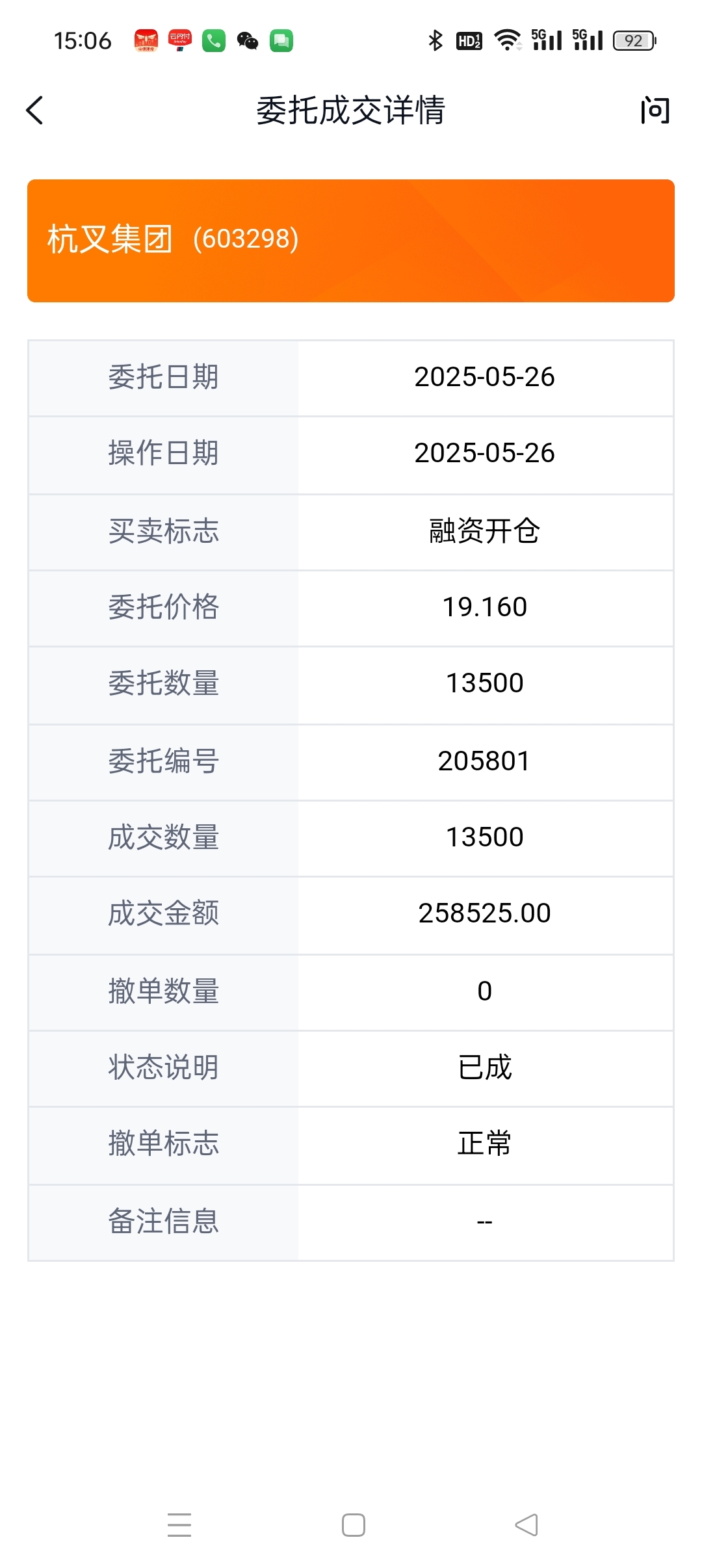702x1568 pixels.
Task: Tap the 委托价格 value 19.160
Action: point(484,607)
